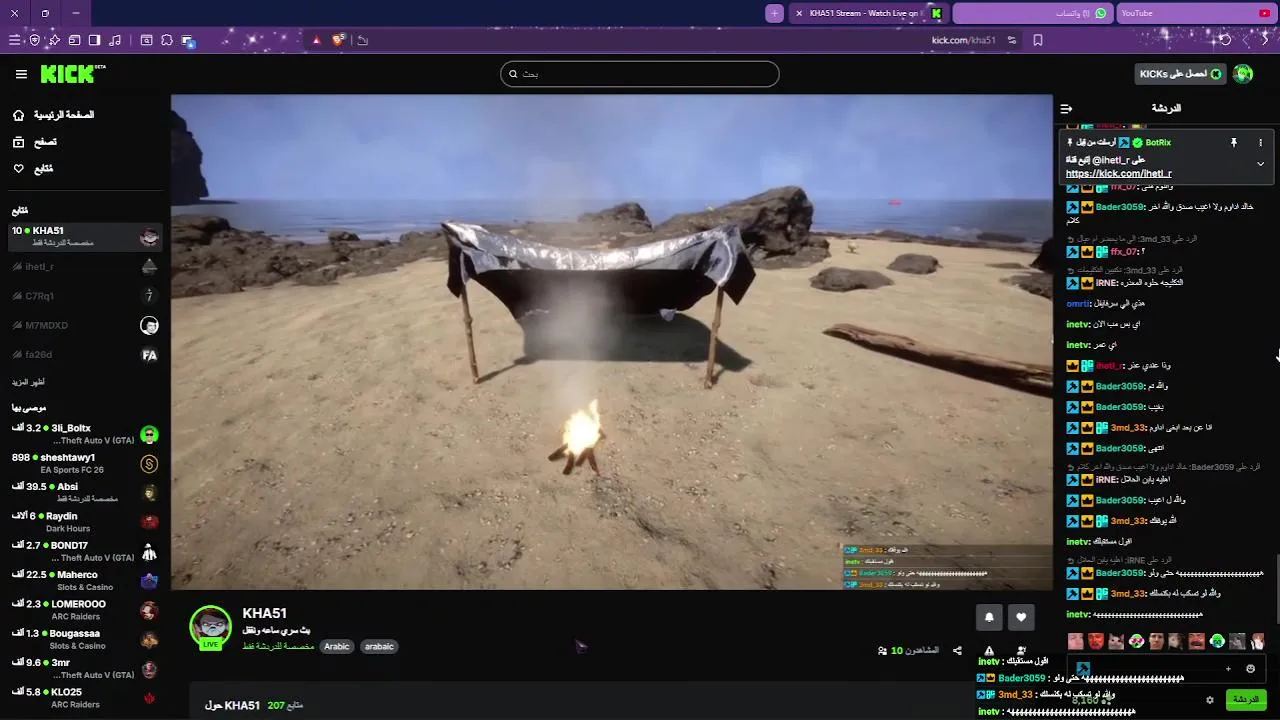Open recommended channel Absi
The height and width of the screenshot is (720, 1280).
84,492
